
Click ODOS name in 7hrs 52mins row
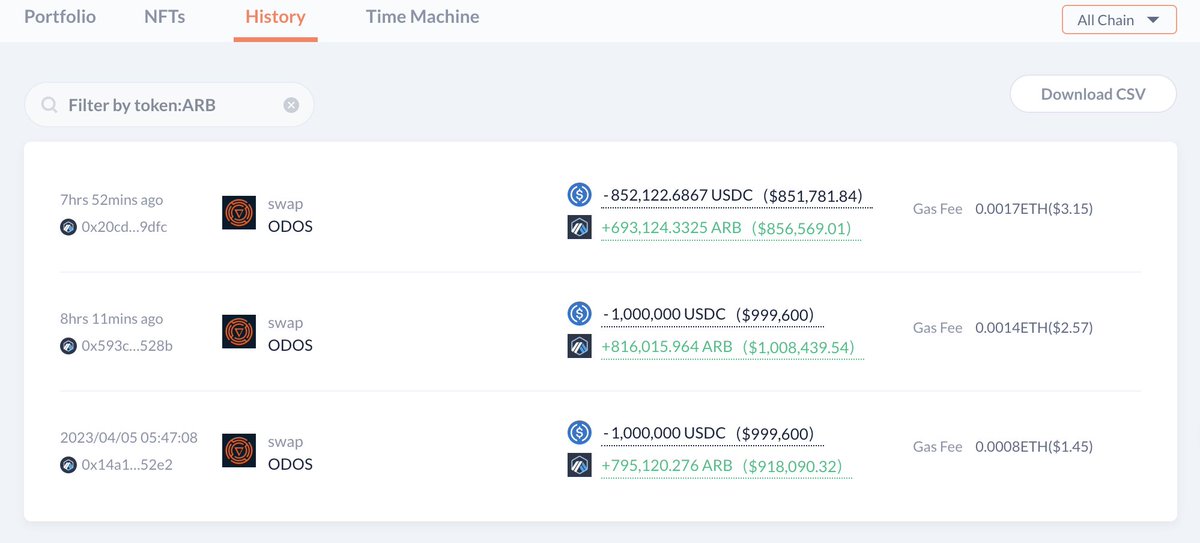[x=290, y=226]
